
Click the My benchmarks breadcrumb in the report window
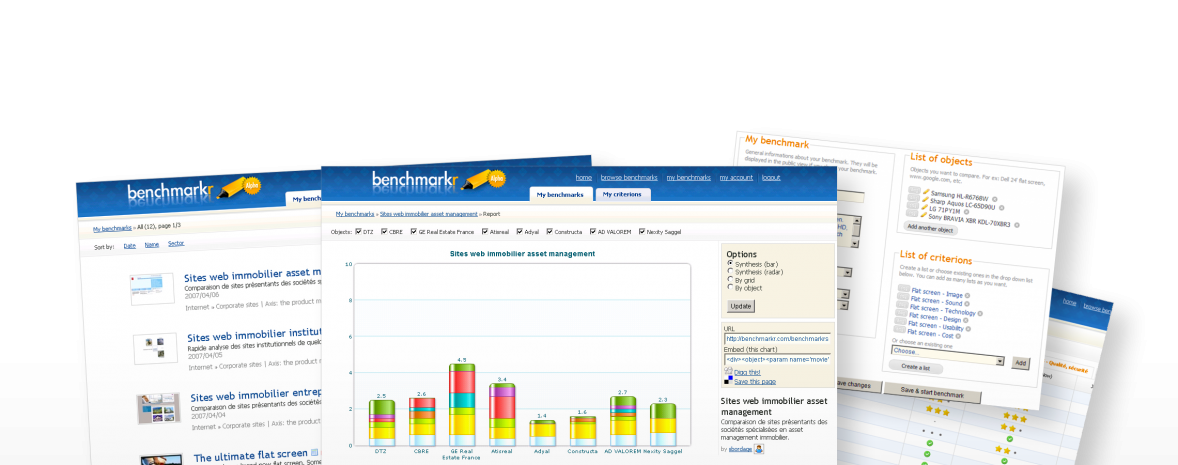pos(355,214)
